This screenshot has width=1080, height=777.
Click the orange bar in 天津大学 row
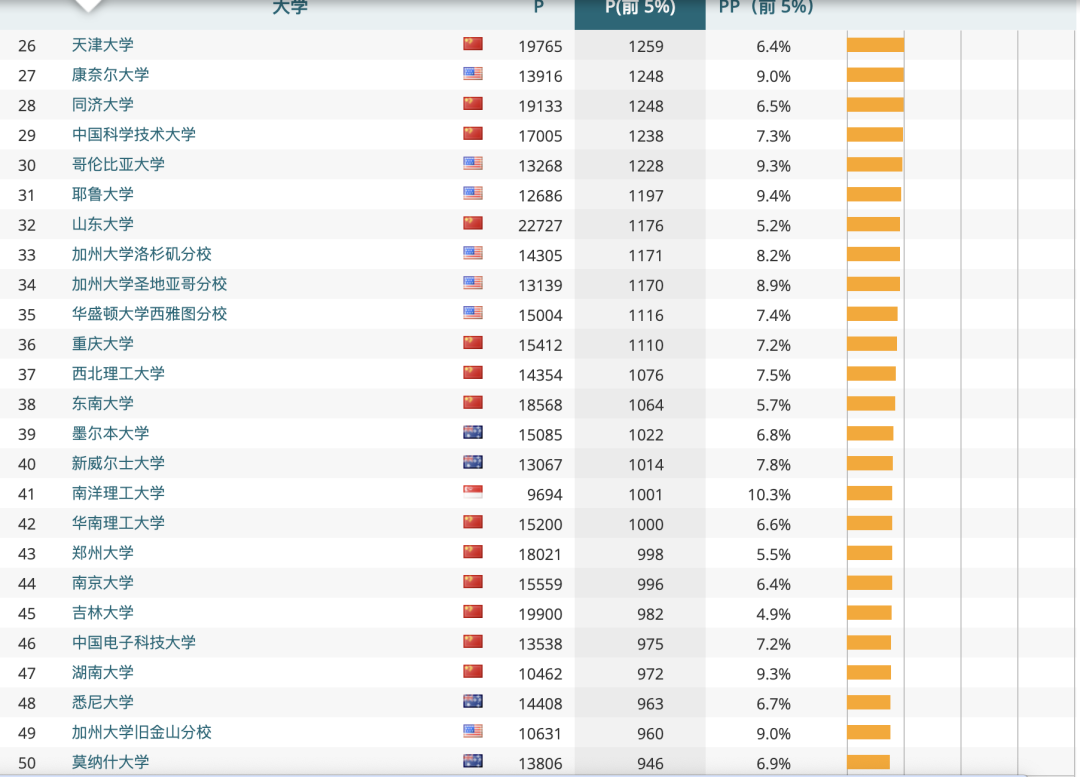(x=875, y=45)
